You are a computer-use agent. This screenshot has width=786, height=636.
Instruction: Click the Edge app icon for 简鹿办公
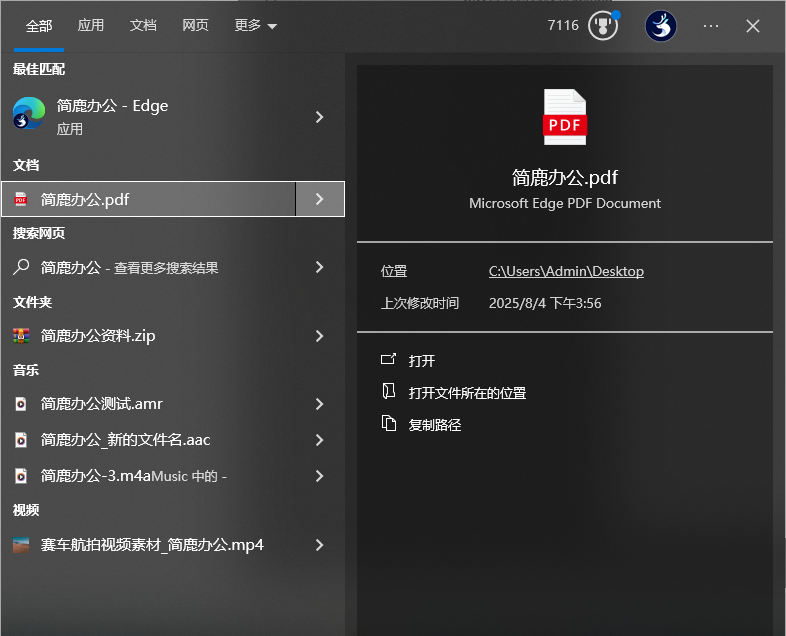point(29,113)
